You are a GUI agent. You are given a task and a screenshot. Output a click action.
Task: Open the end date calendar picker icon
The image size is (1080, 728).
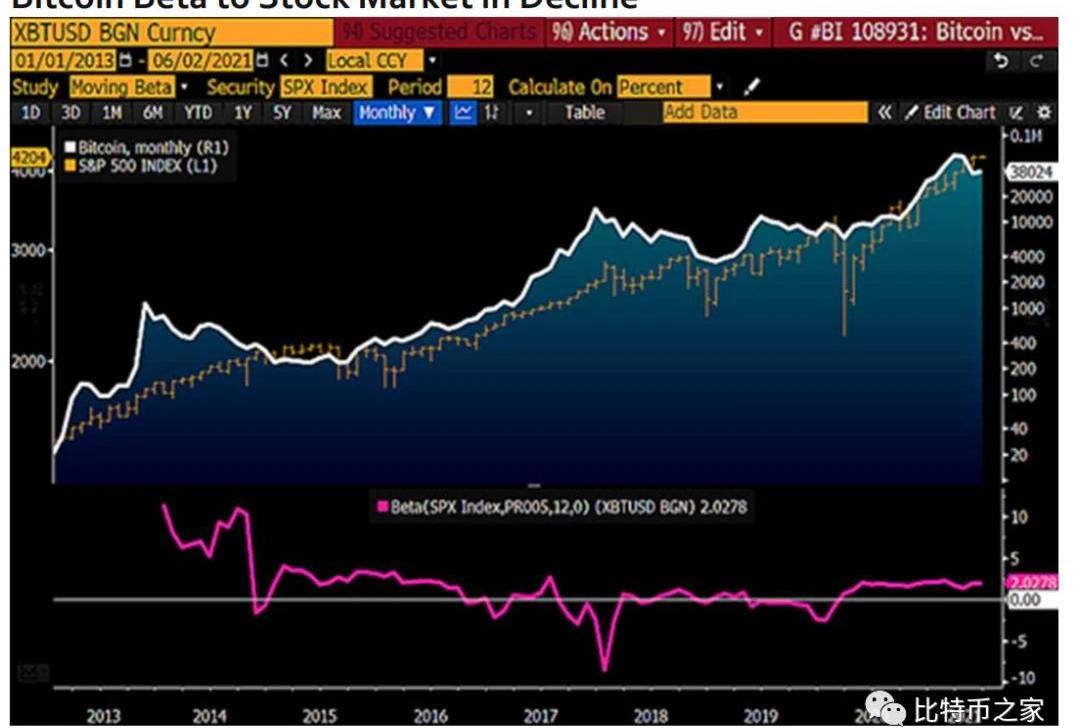point(262,61)
